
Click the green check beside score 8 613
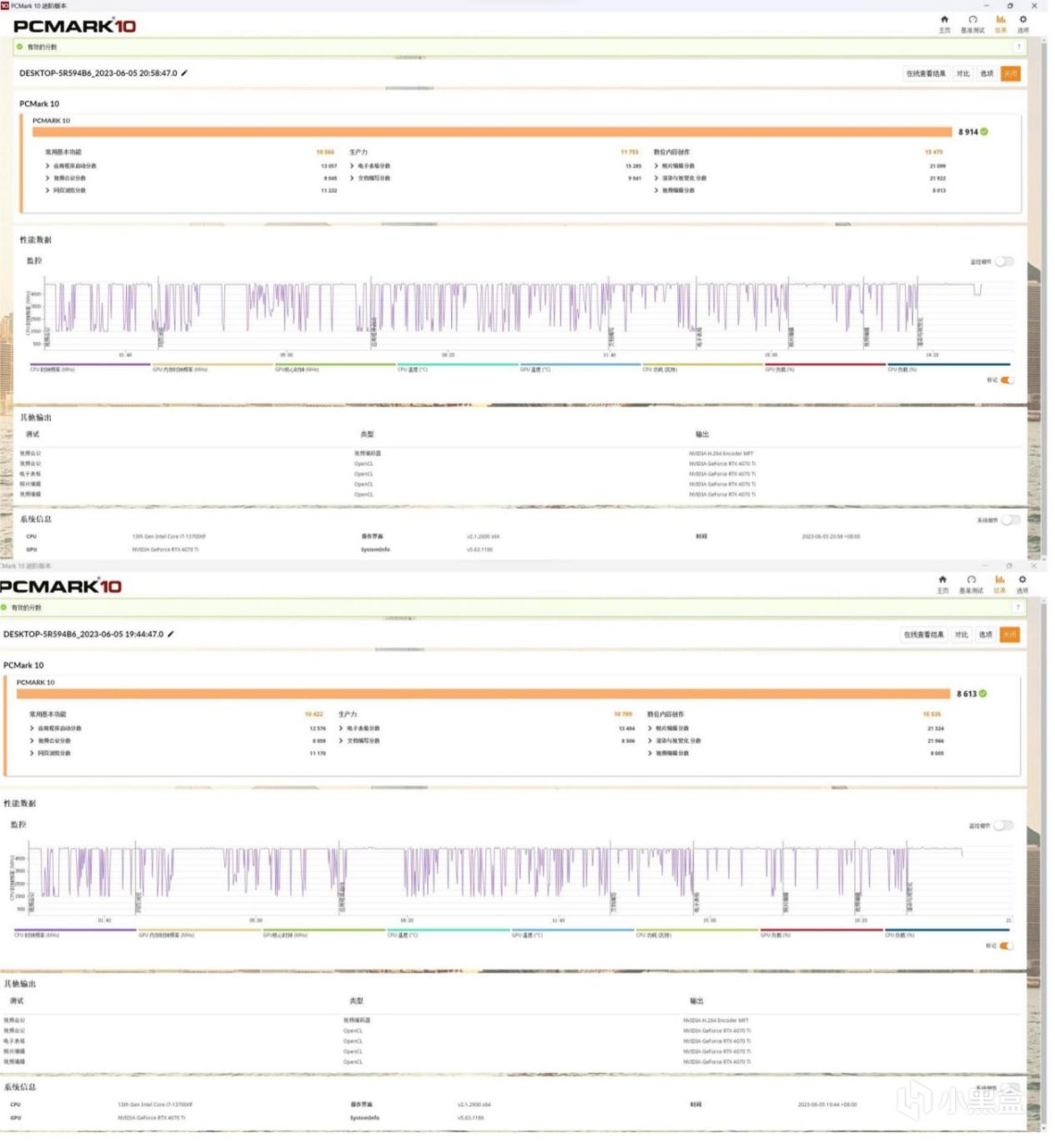pyautogui.click(x=983, y=693)
